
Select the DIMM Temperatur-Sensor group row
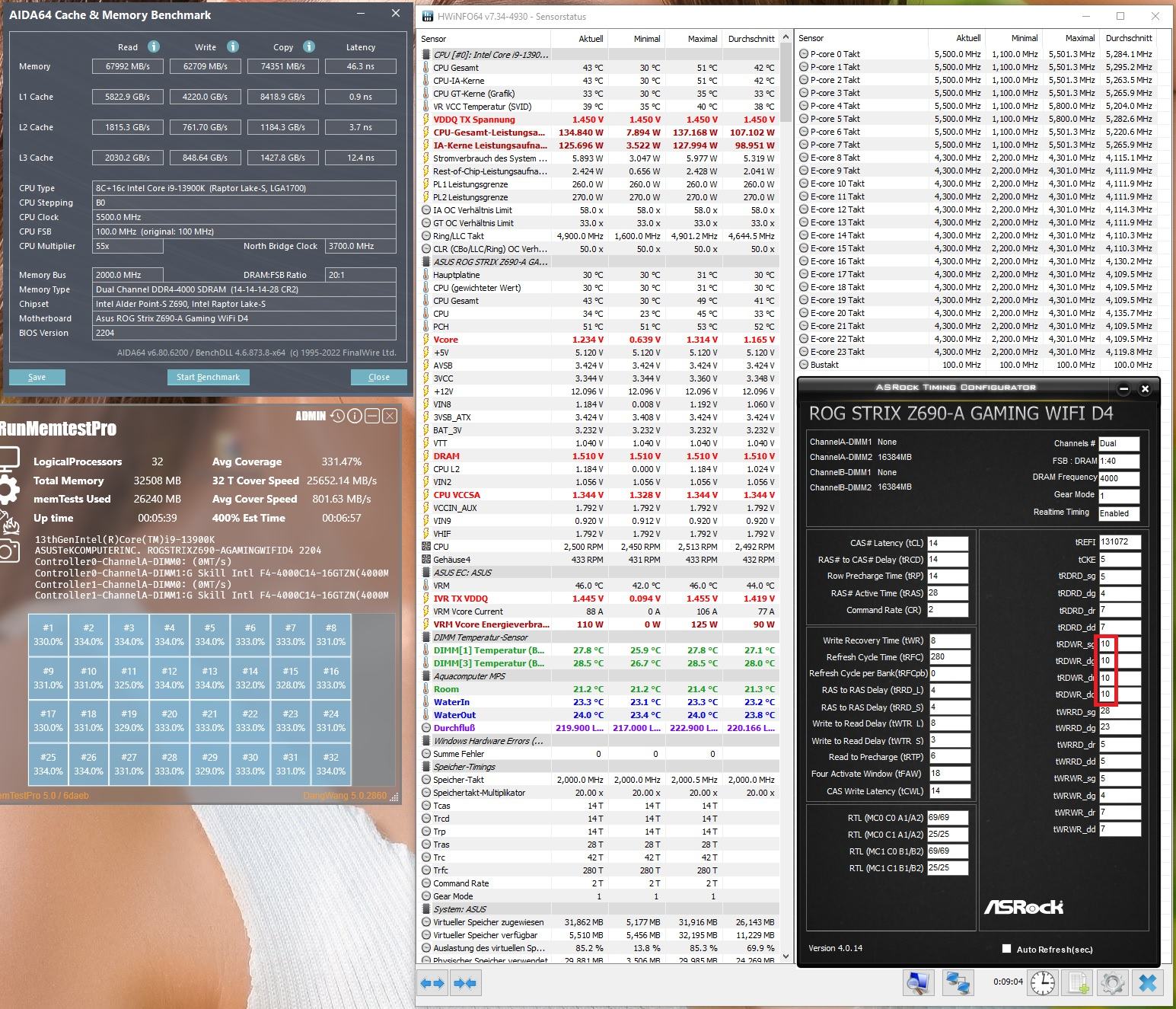pyautogui.click(x=598, y=637)
